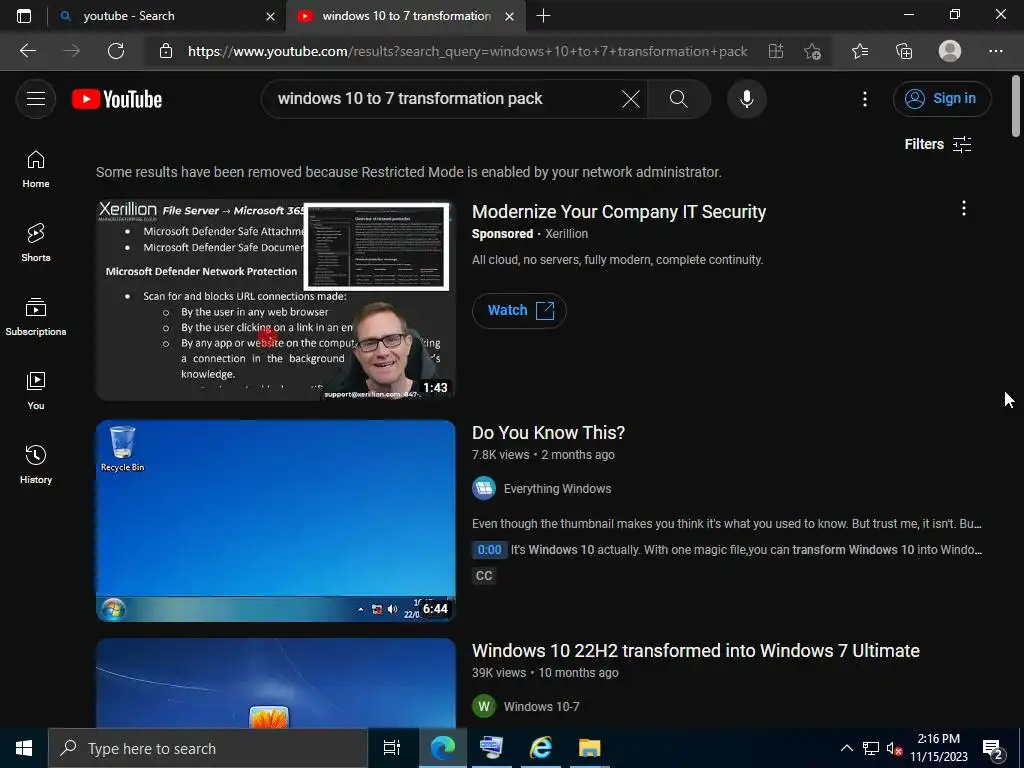This screenshot has height=768, width=1024.
Task: Open the network tray icon
Action: click(x=871, y=748)
